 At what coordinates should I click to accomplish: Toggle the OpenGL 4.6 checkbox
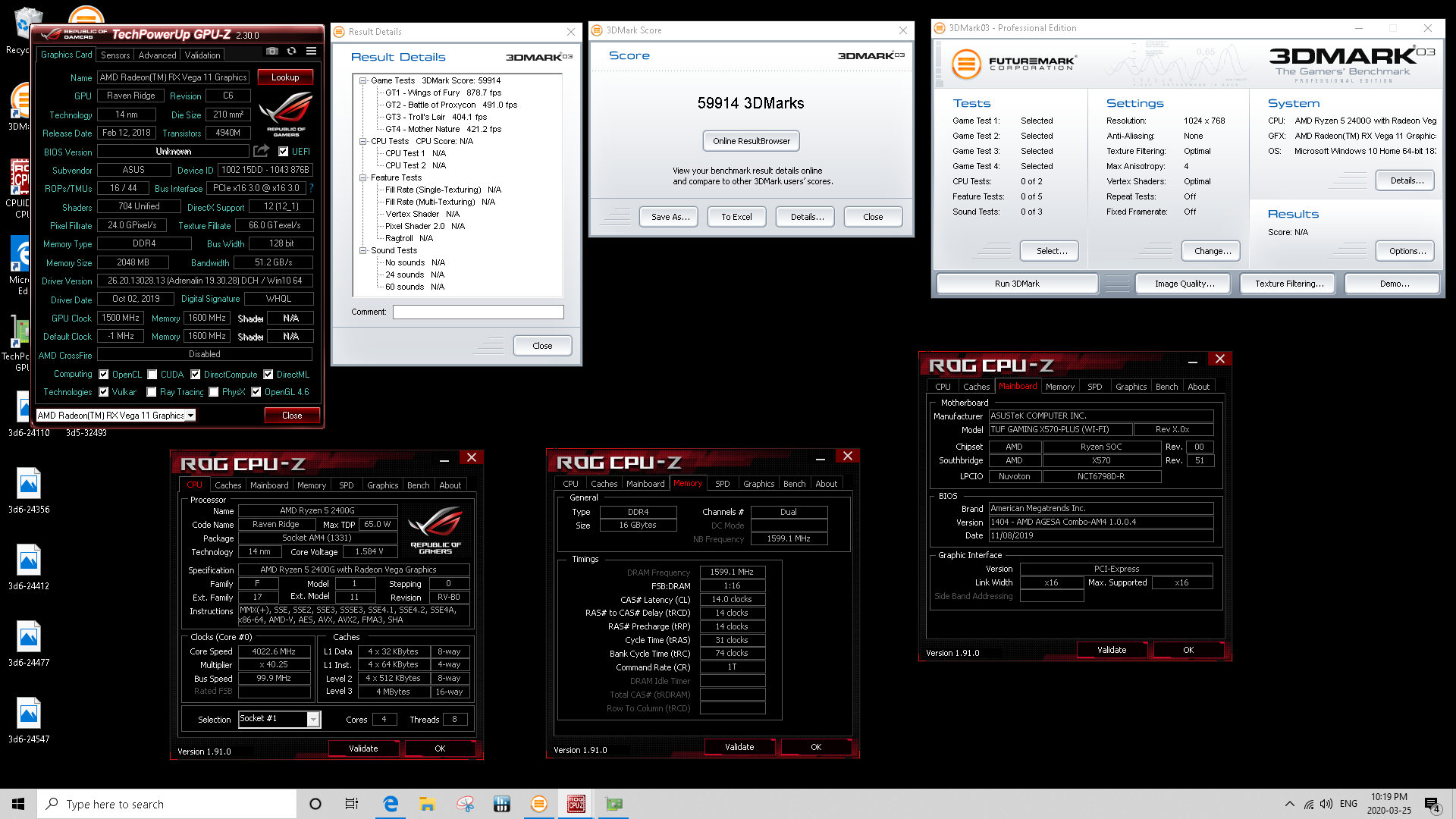(256, 392)
